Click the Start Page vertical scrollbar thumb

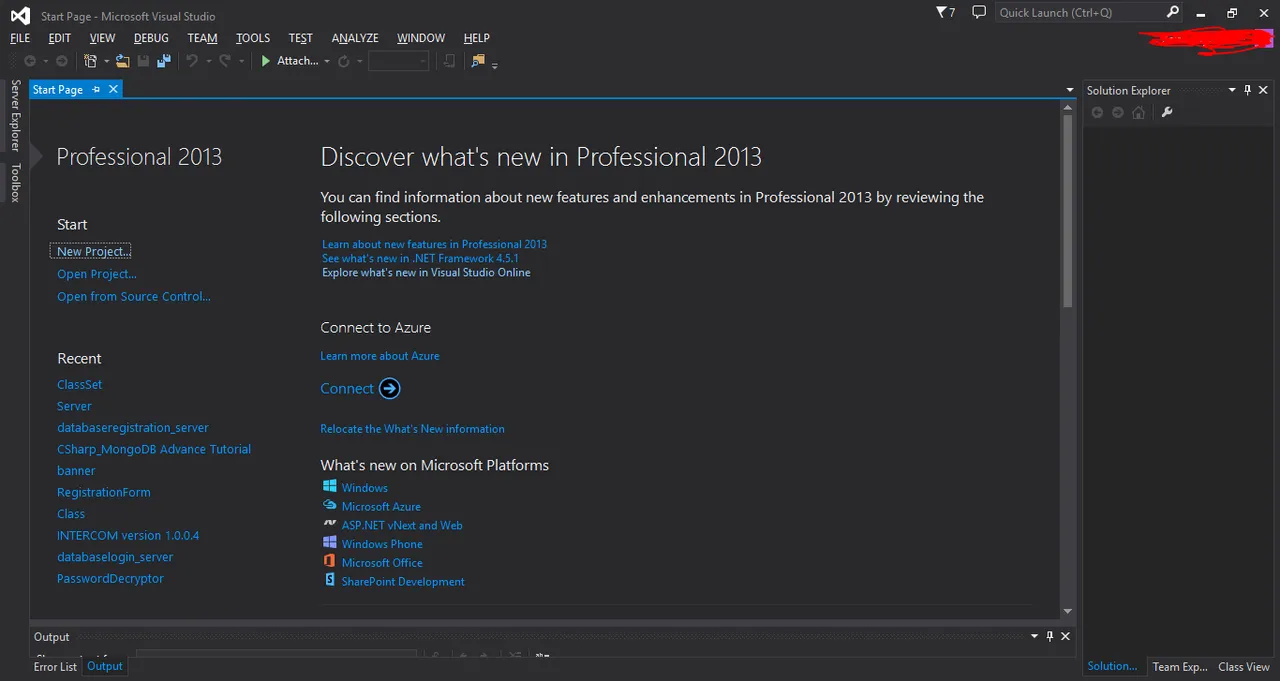click(x=1067, y=210)
